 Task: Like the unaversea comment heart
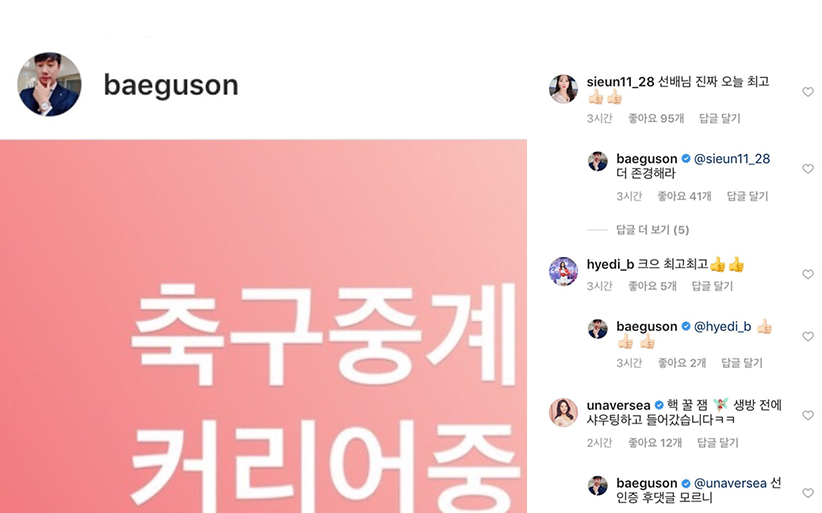coord(808,416)
